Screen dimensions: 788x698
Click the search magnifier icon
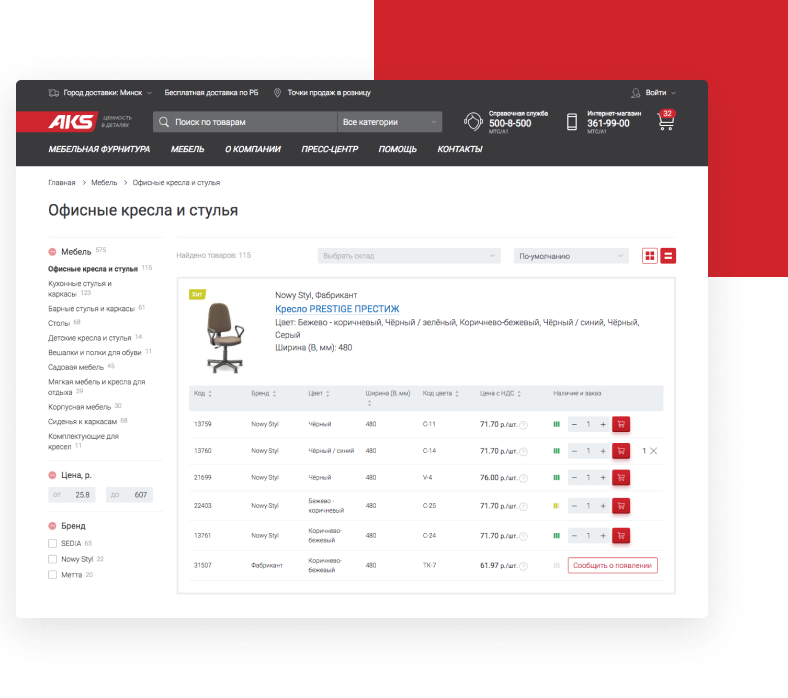click(164, 122)
